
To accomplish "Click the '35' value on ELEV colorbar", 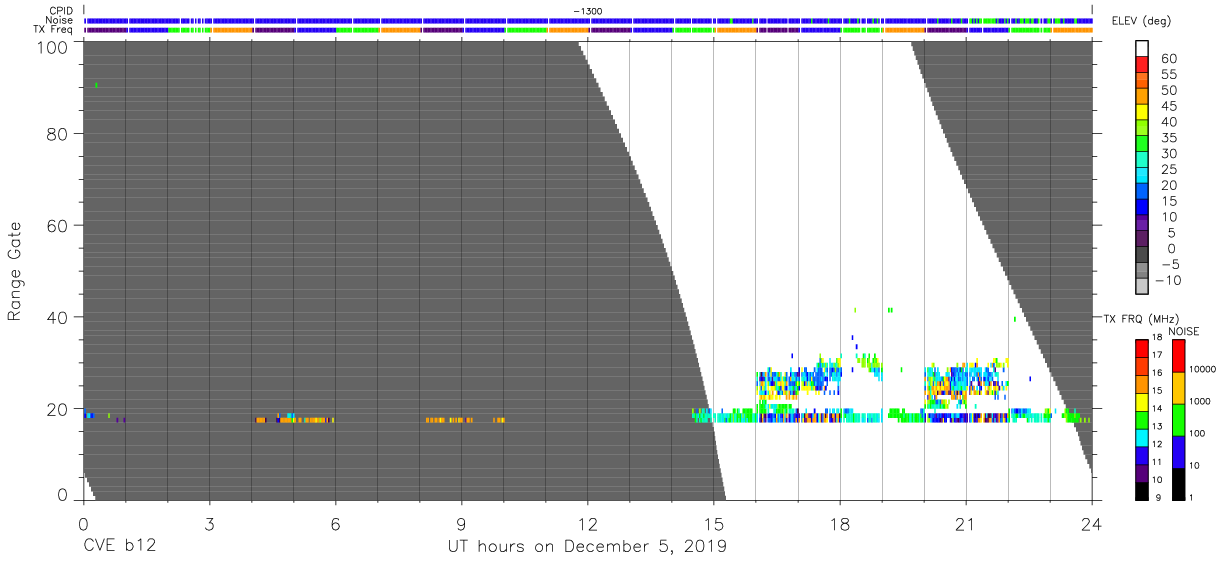I will (1167, 138).
